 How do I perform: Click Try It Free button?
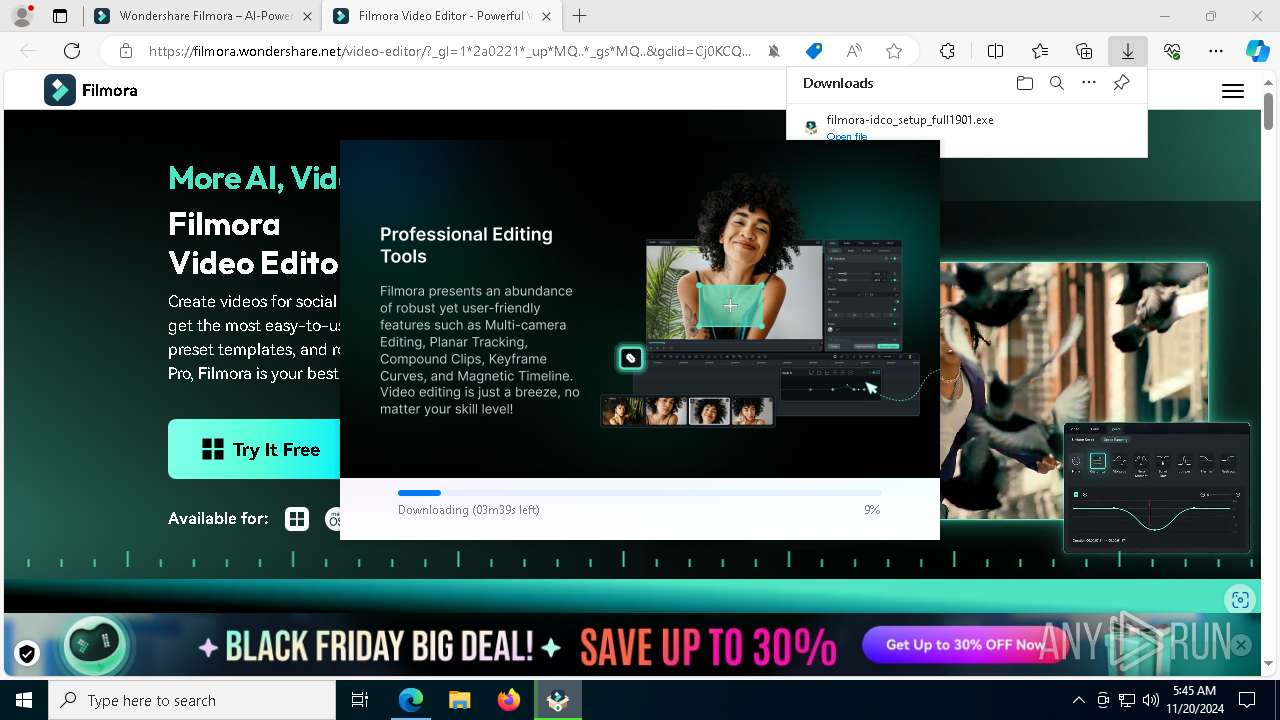point(254,449)
